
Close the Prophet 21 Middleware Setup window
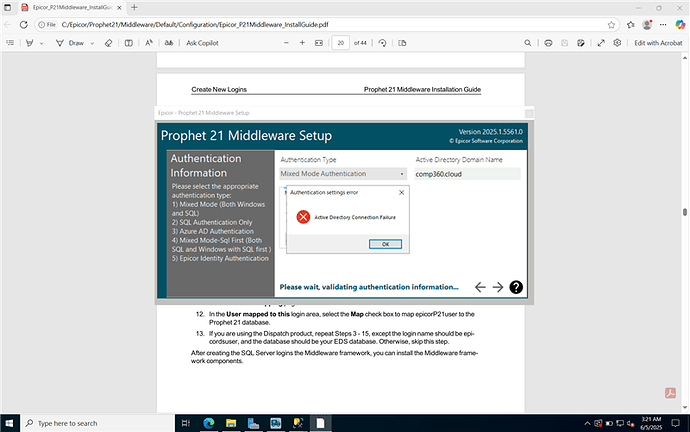(x=529, y=113)
